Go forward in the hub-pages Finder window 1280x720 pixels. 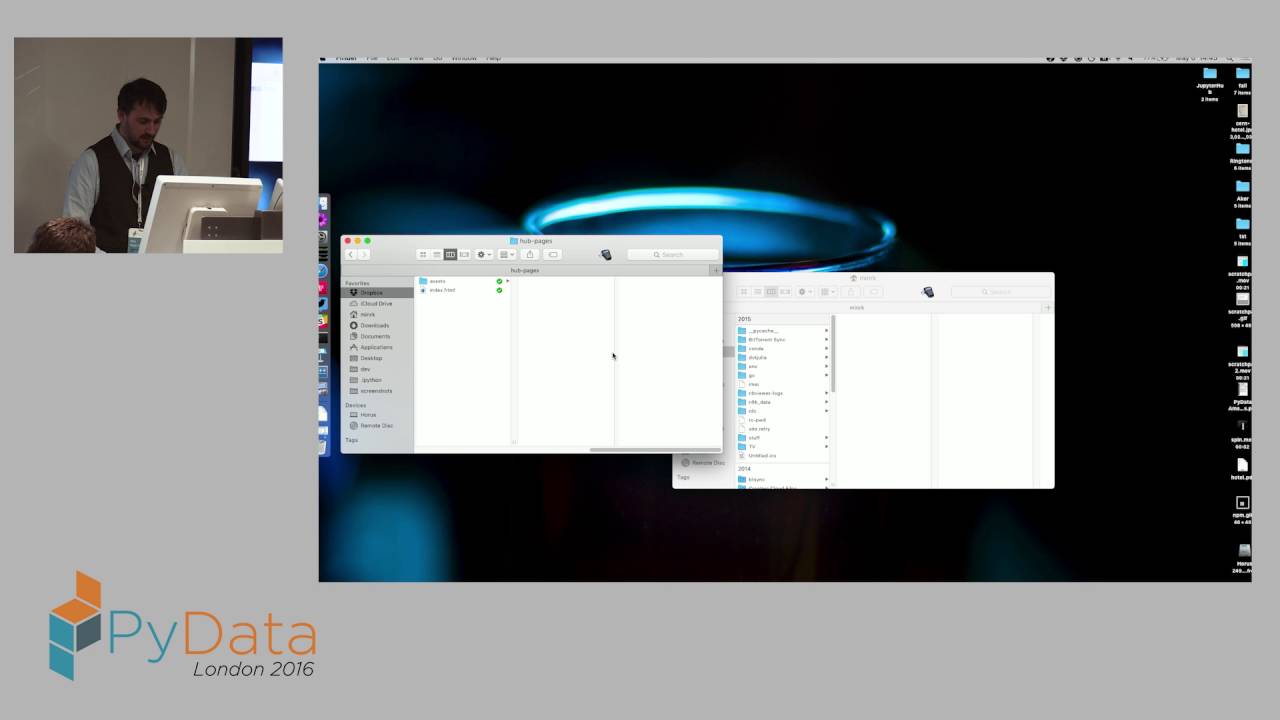tap(364, 255)
